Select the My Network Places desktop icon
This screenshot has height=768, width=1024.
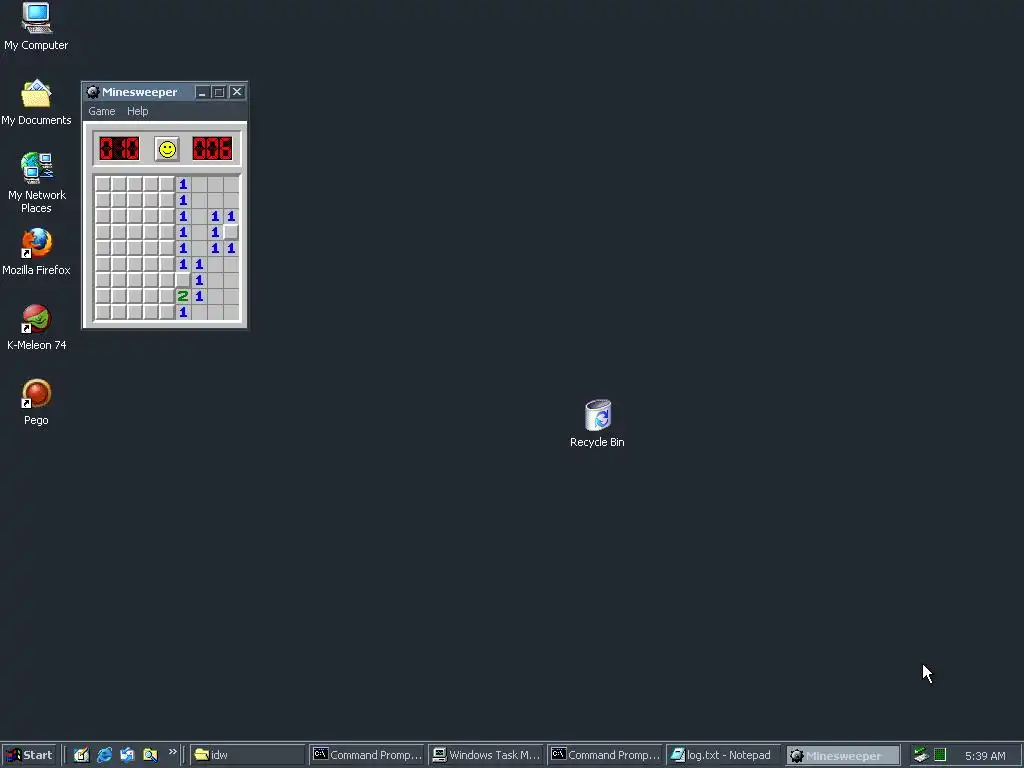click(x=36, y=183)
